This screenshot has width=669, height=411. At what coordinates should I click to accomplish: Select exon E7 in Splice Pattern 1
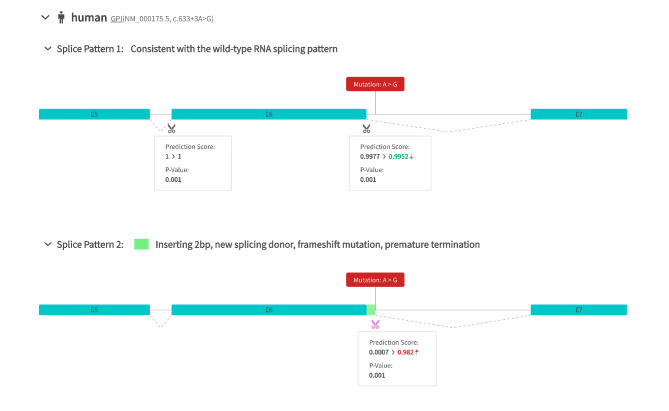pyautogui.click(x=579, y=114)
